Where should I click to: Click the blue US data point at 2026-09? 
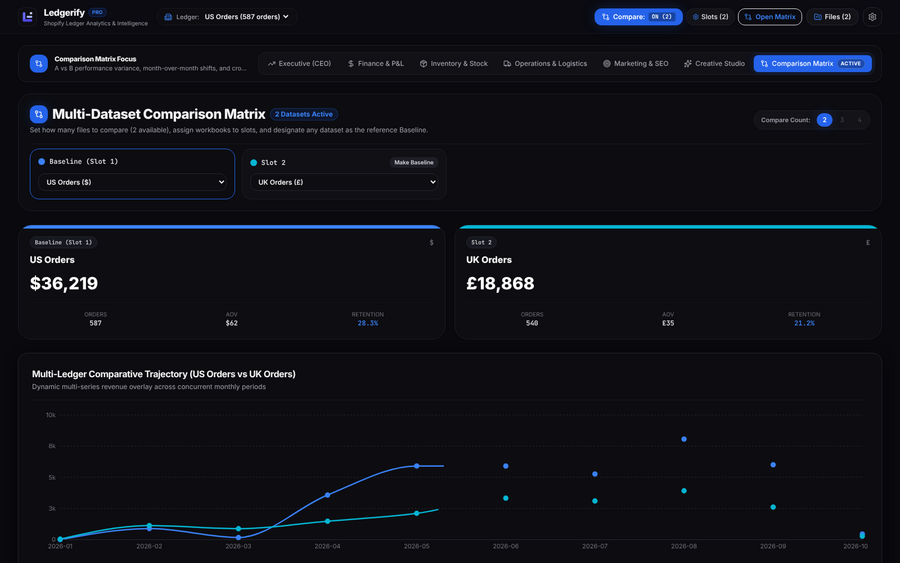[x=773, y=465]
